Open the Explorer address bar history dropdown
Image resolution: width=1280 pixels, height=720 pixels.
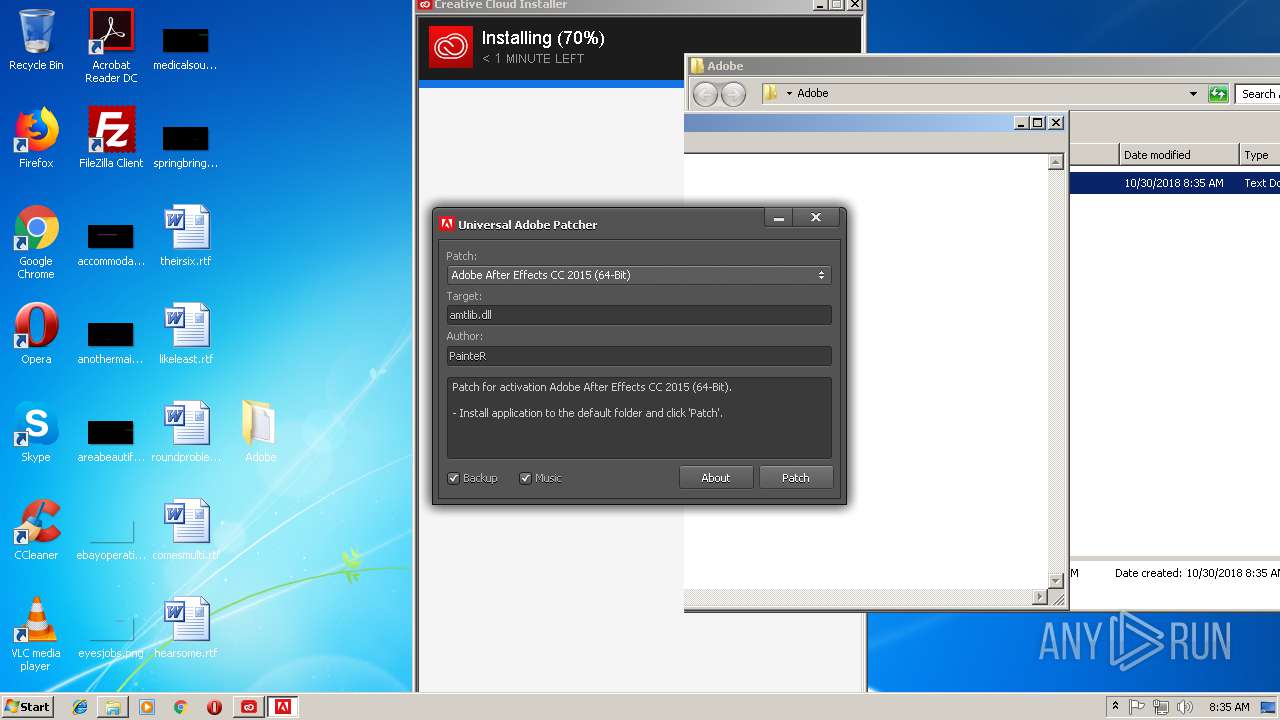click(1193, 94)
